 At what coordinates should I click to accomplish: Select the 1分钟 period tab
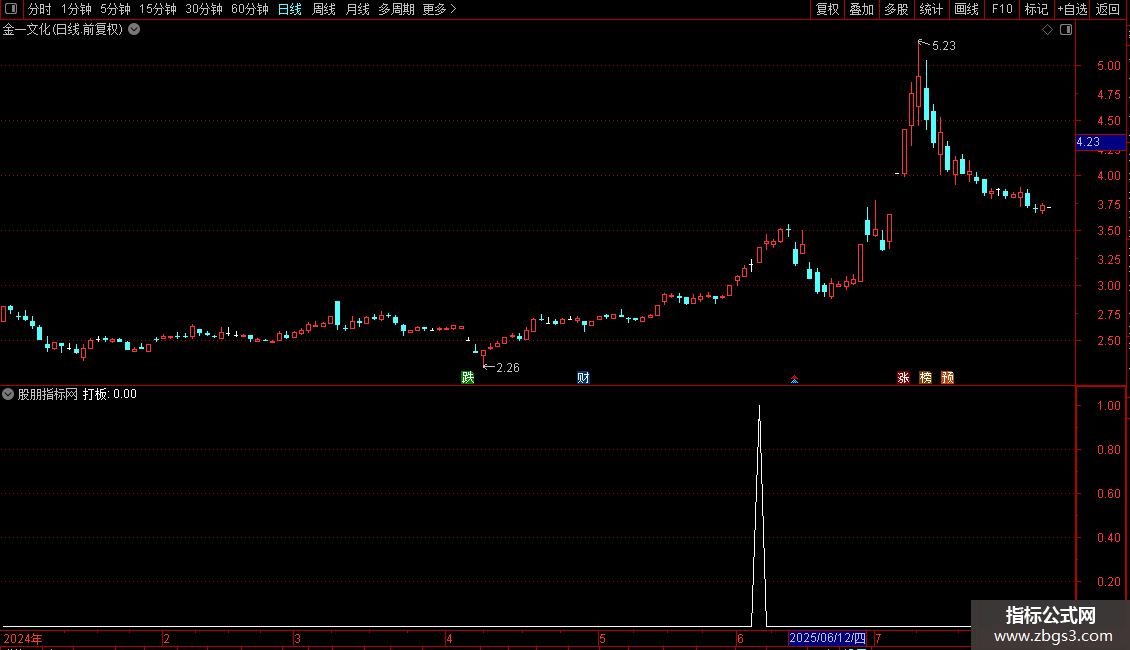[76, 9]
